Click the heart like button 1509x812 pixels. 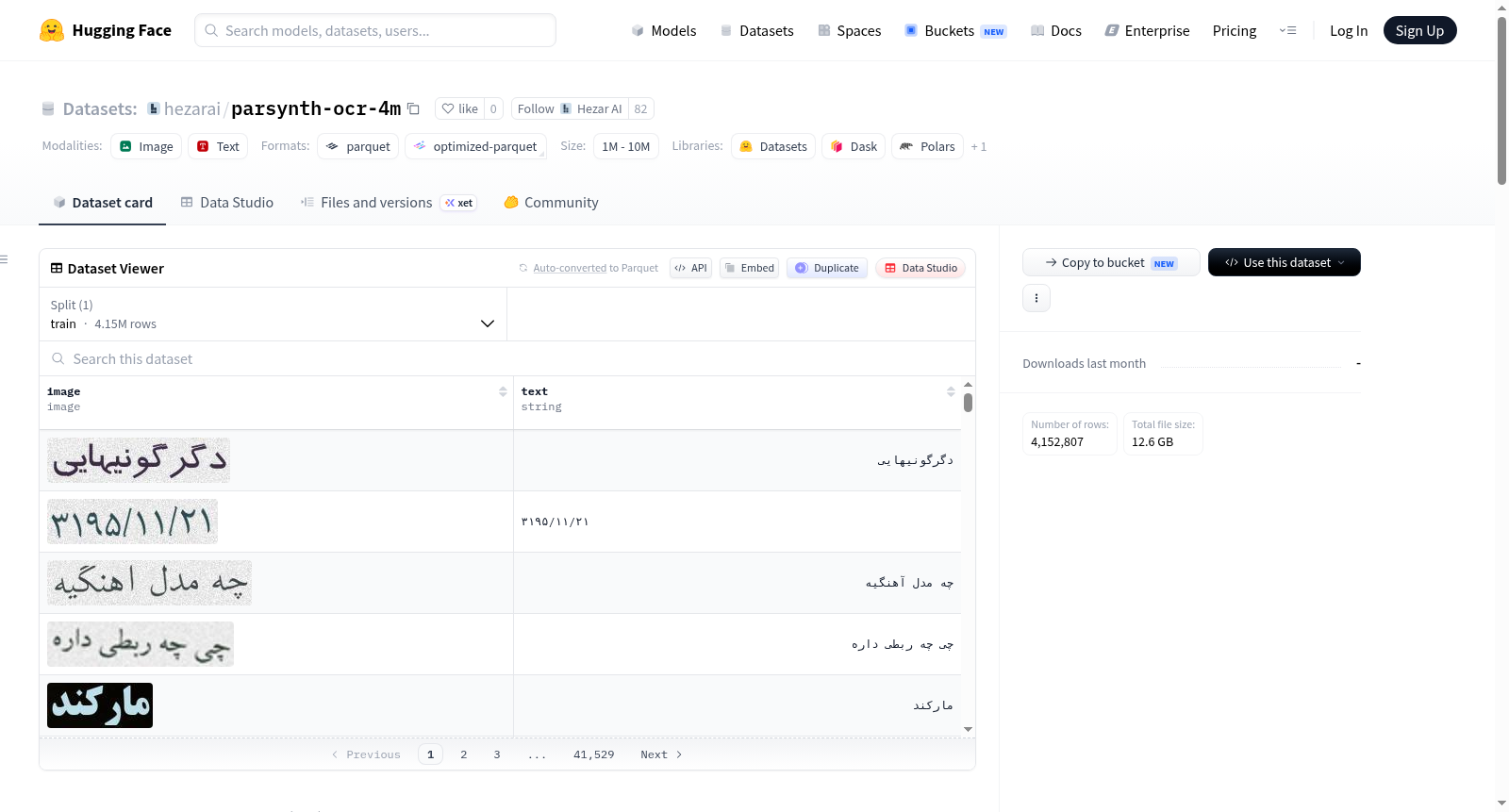pos(459,108)
